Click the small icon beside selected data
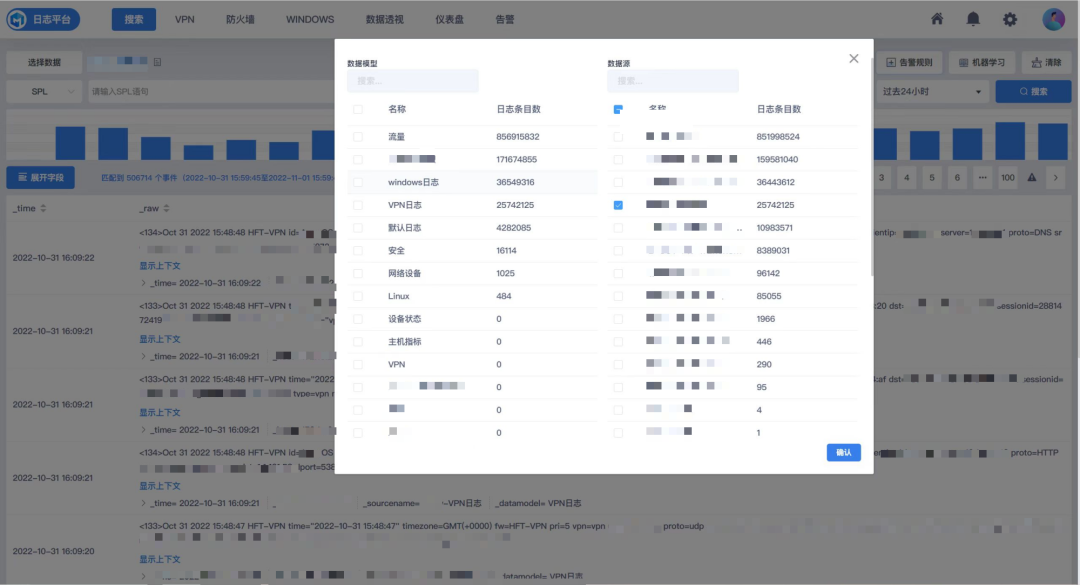 coord(157,62)
